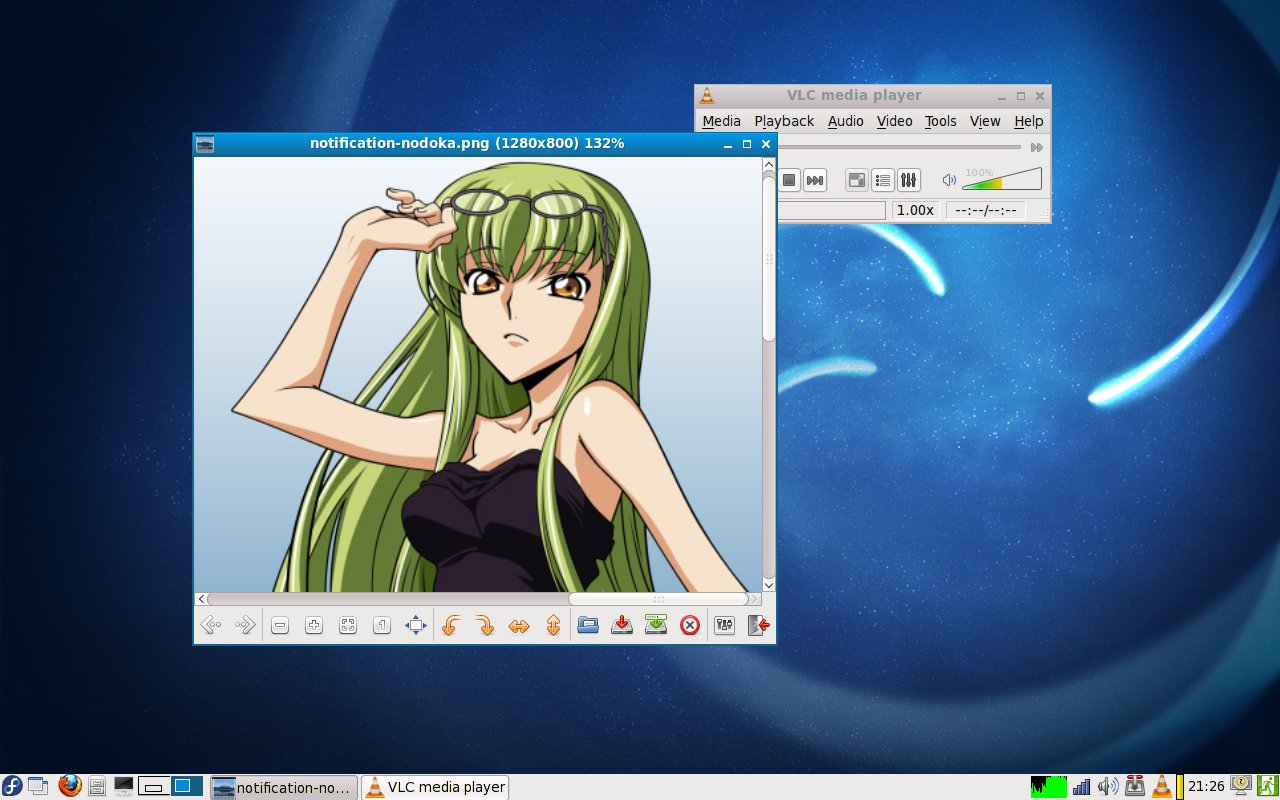Click the 1.00x playback speed label
Viewport: 1280px width, 800px height.
(x=915, y=210)
